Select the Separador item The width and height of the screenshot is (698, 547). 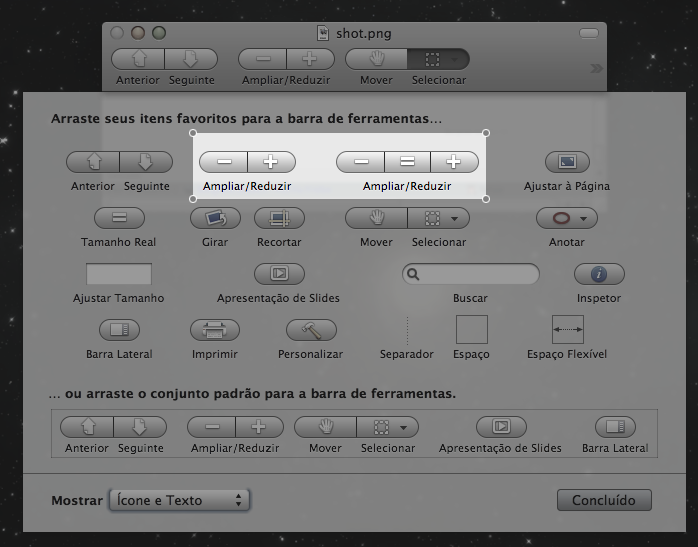click(x=407, y=330)
